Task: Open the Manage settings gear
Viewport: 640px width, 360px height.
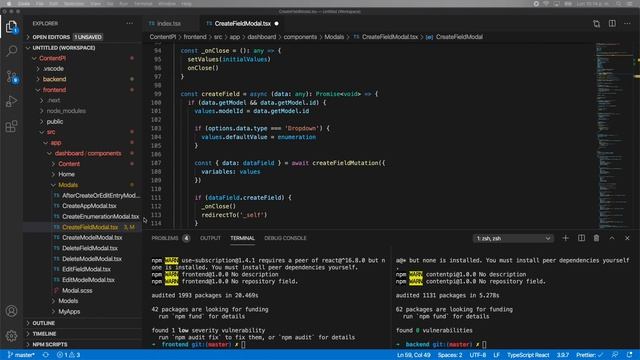Action: tap(11, 336)
